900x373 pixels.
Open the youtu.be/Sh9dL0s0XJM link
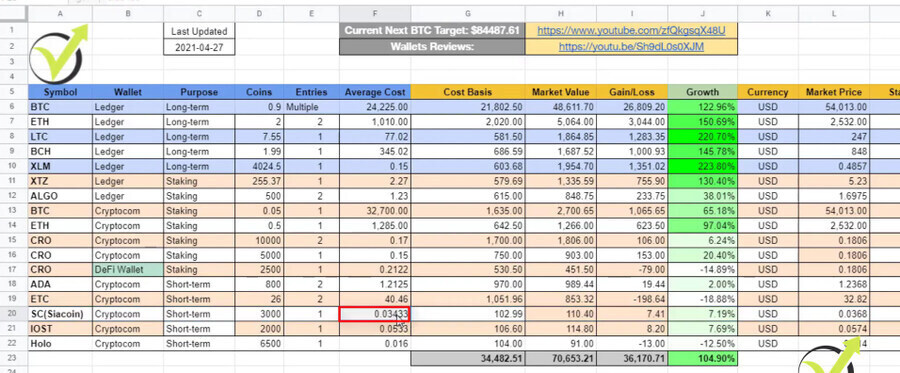point(631,47)
